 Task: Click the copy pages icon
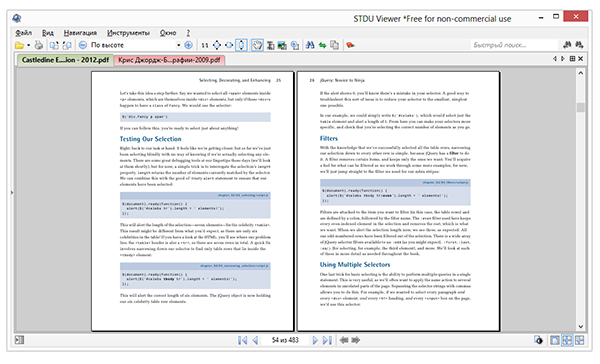tap(334, 45)
